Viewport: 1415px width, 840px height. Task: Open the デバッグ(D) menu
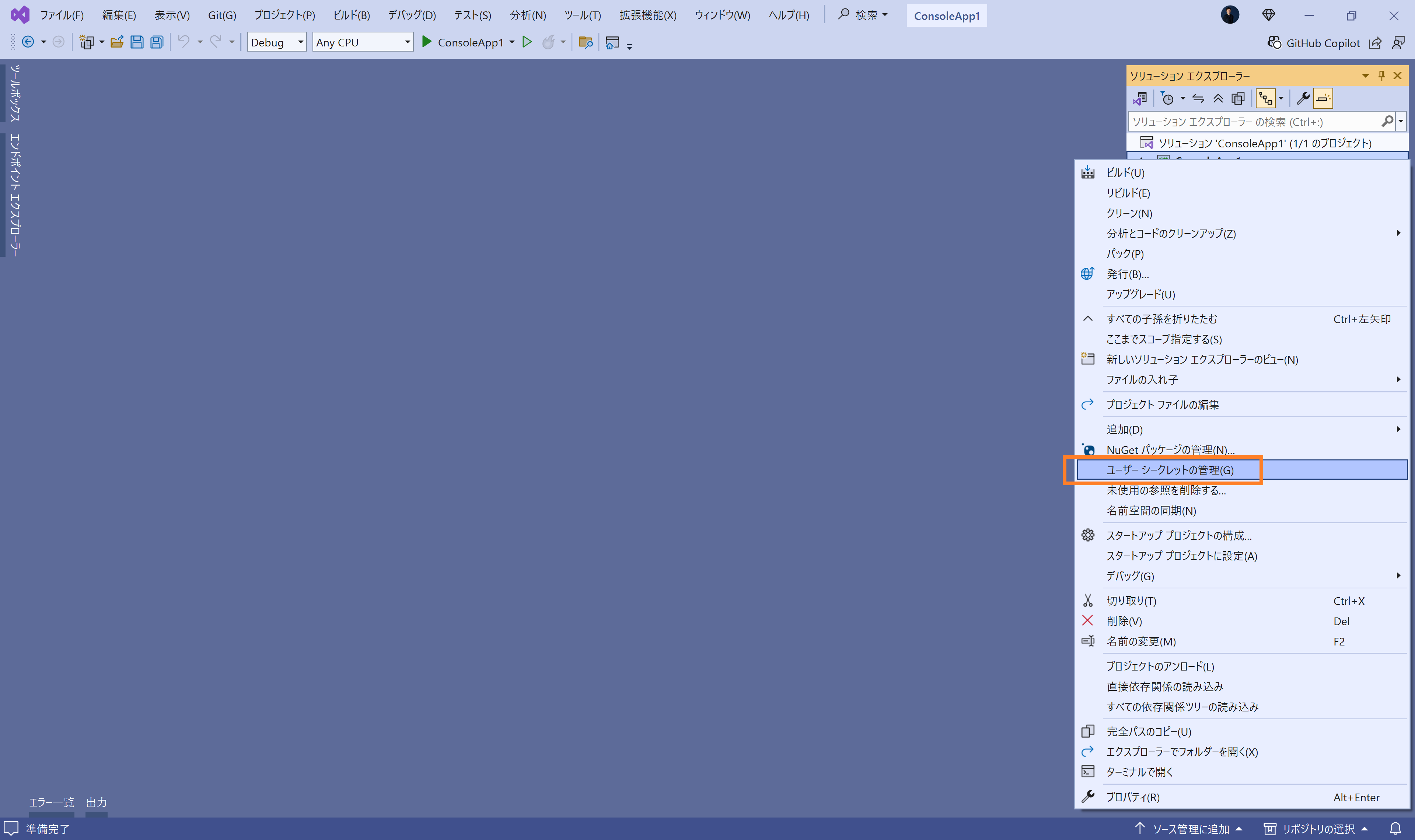pos(412,15)
